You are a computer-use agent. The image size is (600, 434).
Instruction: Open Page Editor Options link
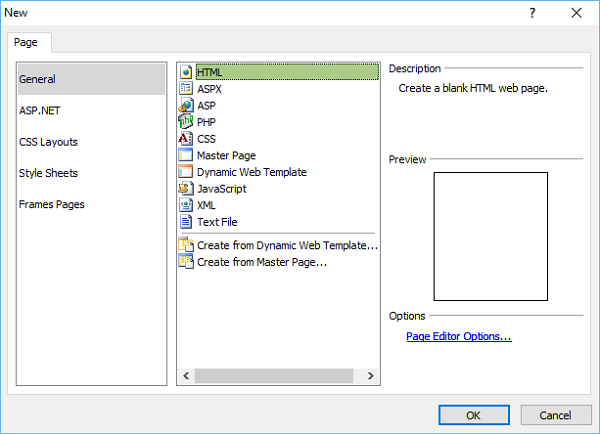458,337
